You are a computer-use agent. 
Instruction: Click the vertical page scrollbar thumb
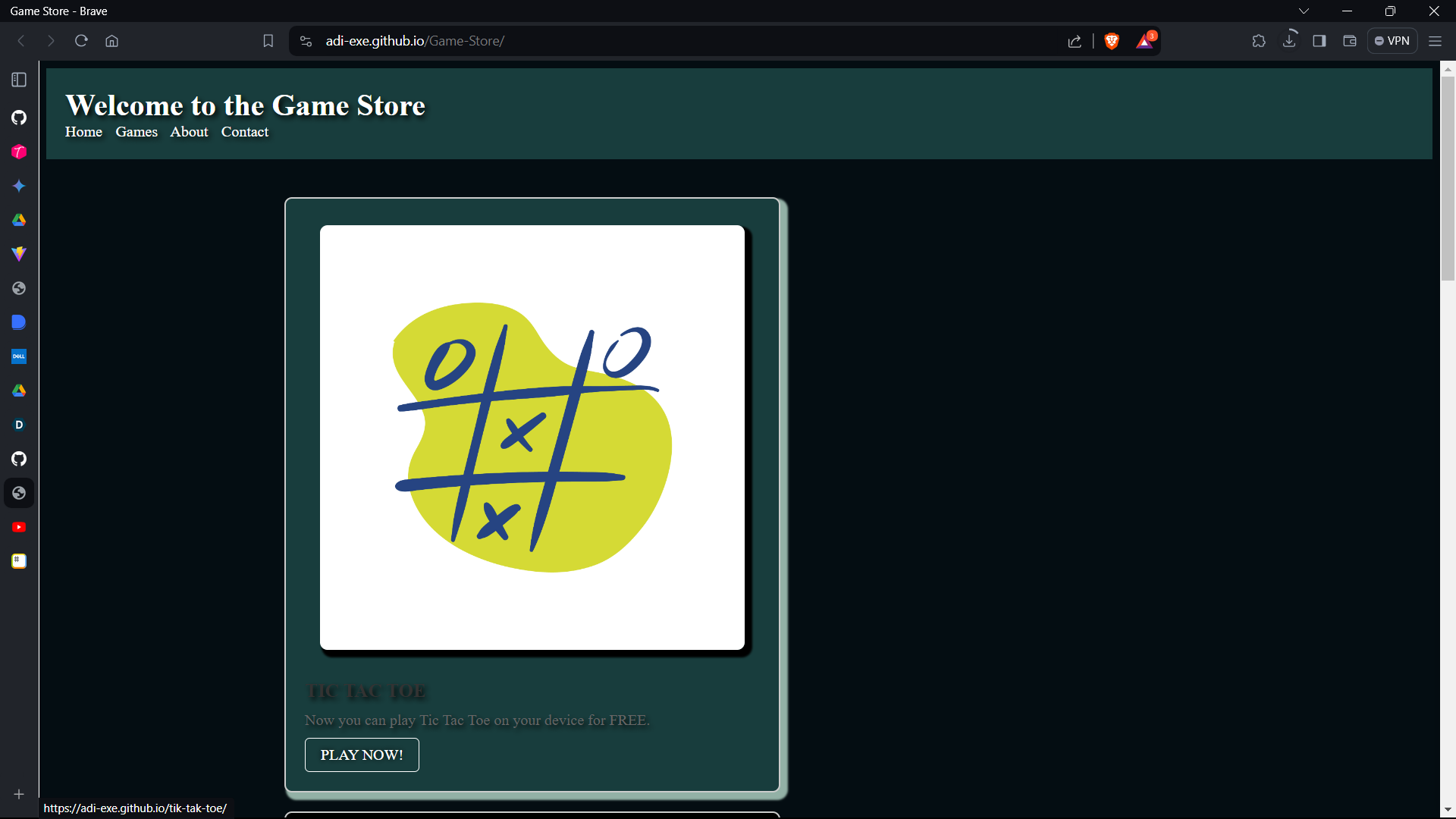(1448, 178)
